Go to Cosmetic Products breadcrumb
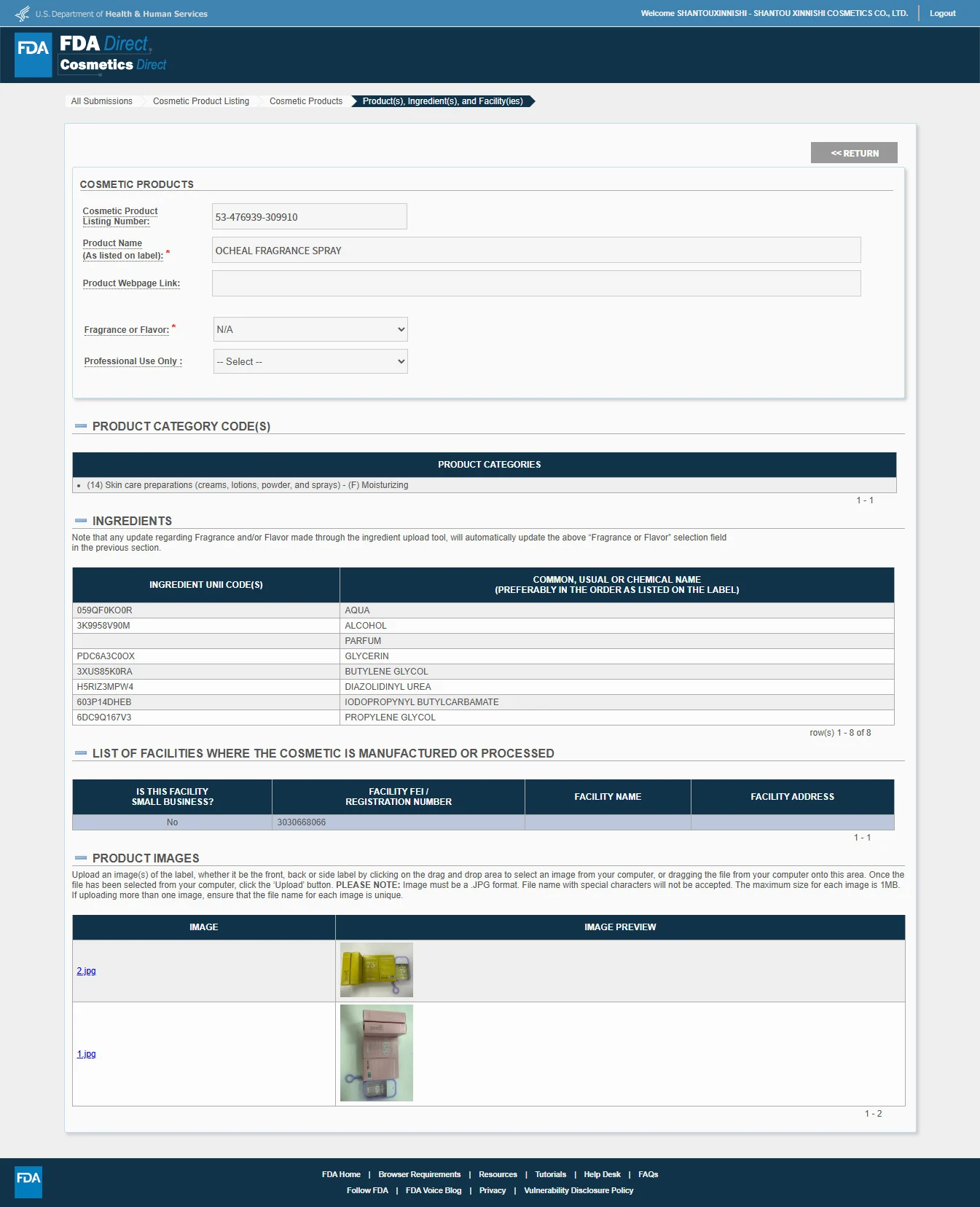The image size is (980, 1207). click(306, 101)
